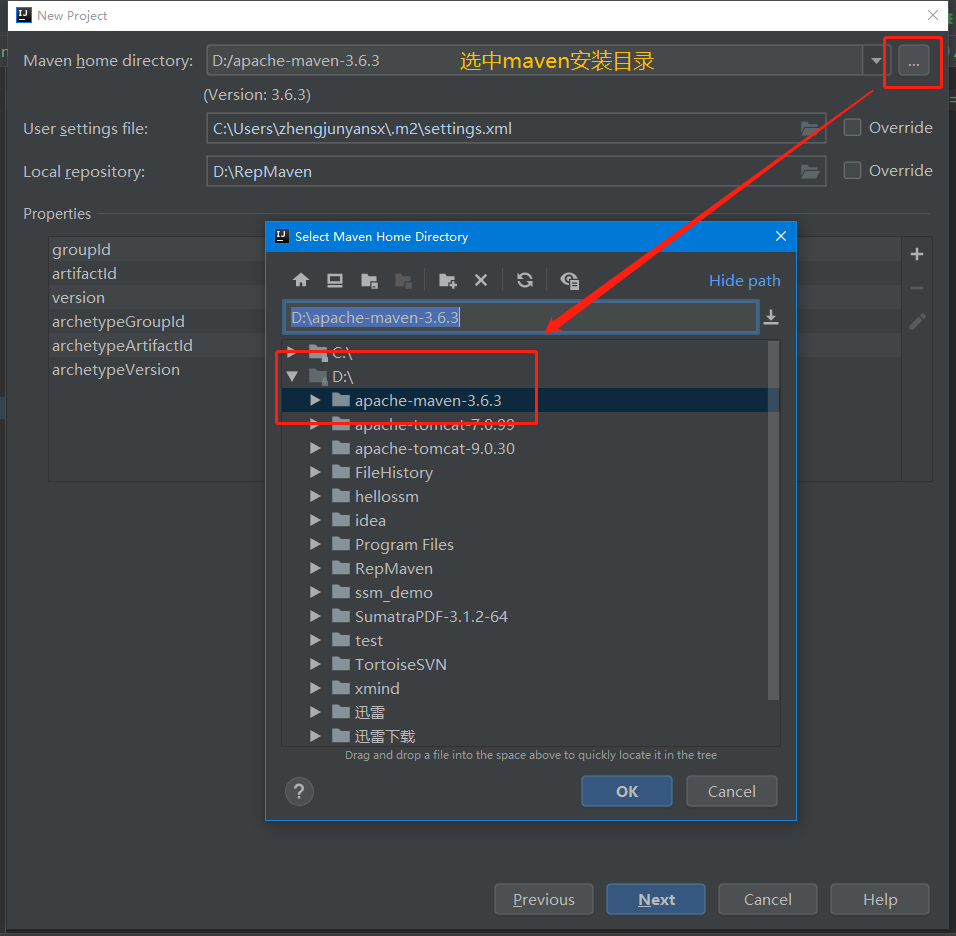Add property with the plus icon

[x=917, y=254]
